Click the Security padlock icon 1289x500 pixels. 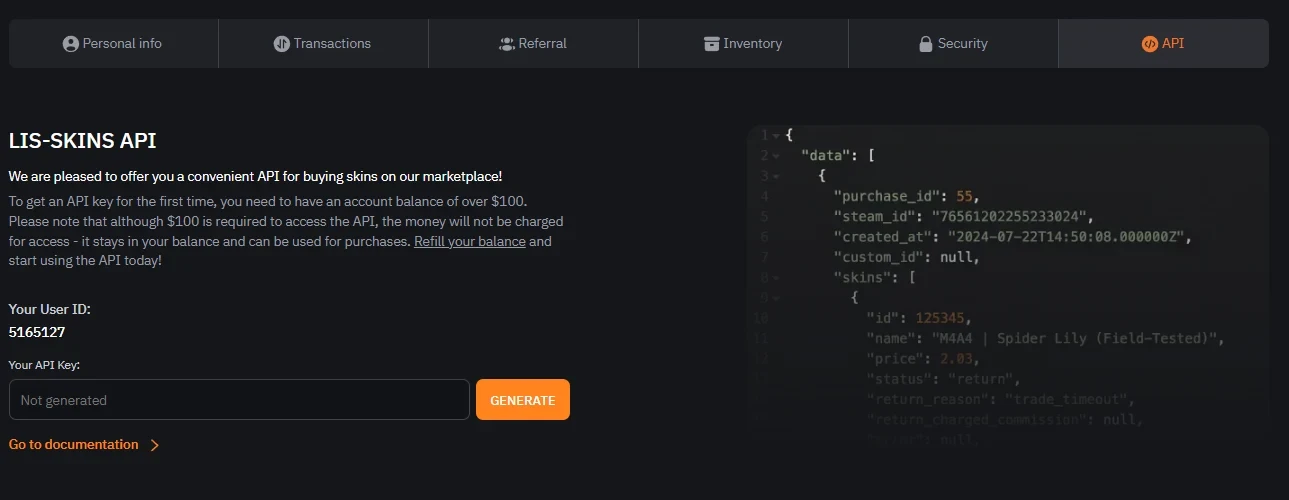click(x=926, y=44)
